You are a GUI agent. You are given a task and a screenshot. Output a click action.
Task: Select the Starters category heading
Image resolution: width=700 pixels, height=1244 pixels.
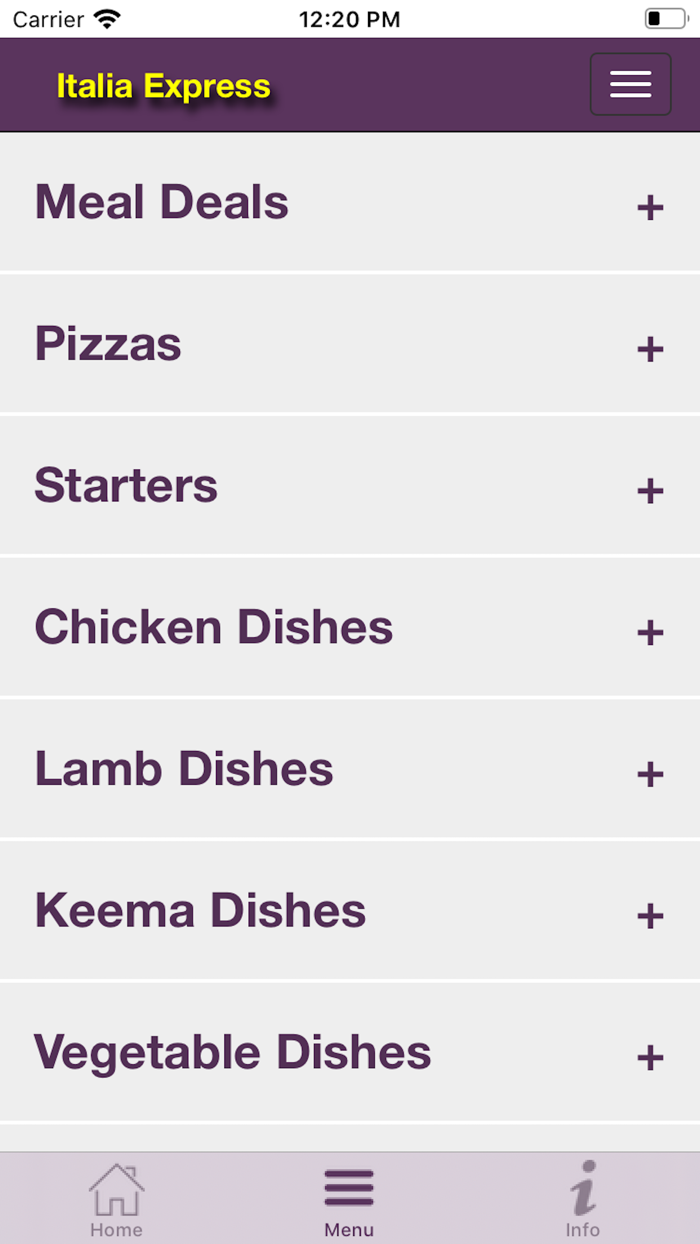coord(126,486)
